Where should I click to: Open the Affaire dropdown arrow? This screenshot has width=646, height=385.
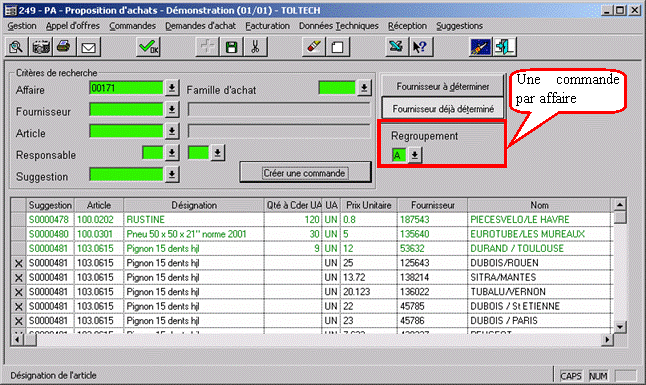pyautogui.click(x=172, y=88)
